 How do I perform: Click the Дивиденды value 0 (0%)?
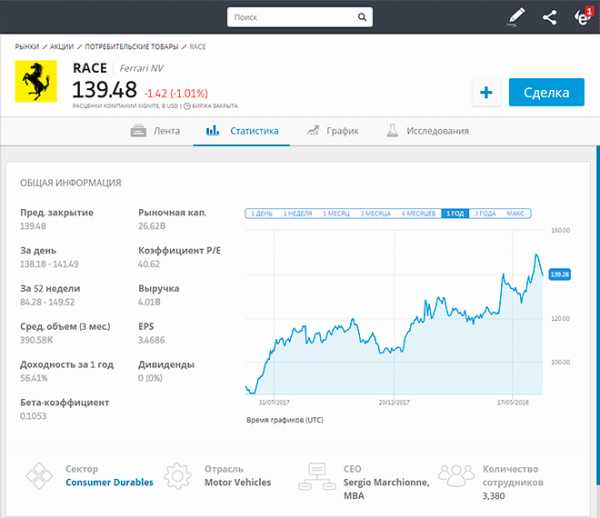point(150,378)
